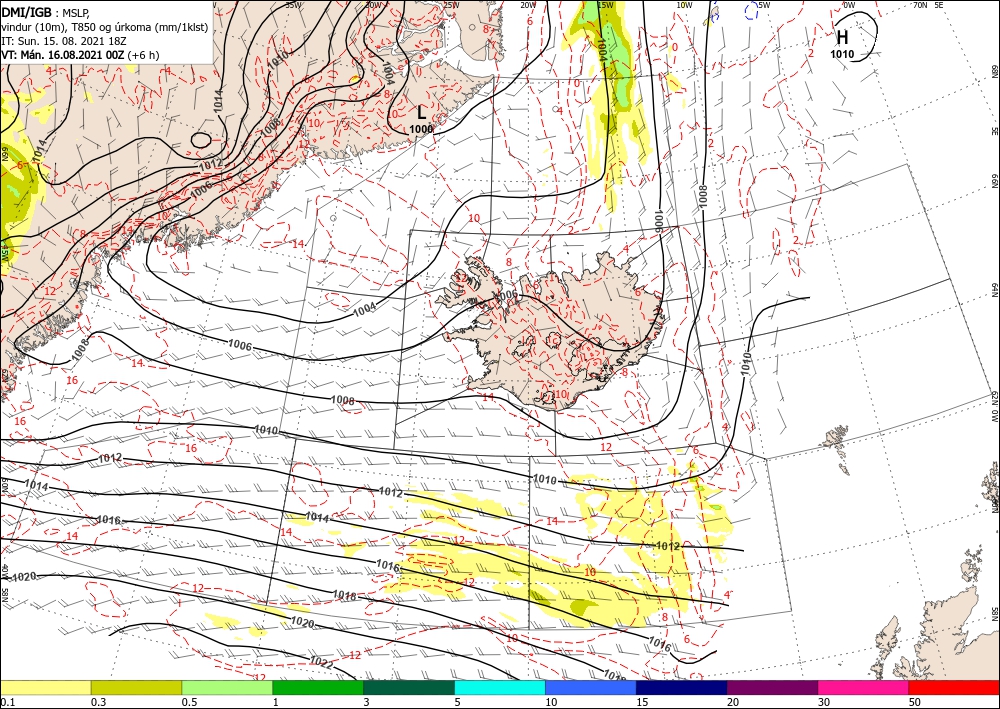Click the Iceland landmass

pyautogui.click(x=561, y=332)
